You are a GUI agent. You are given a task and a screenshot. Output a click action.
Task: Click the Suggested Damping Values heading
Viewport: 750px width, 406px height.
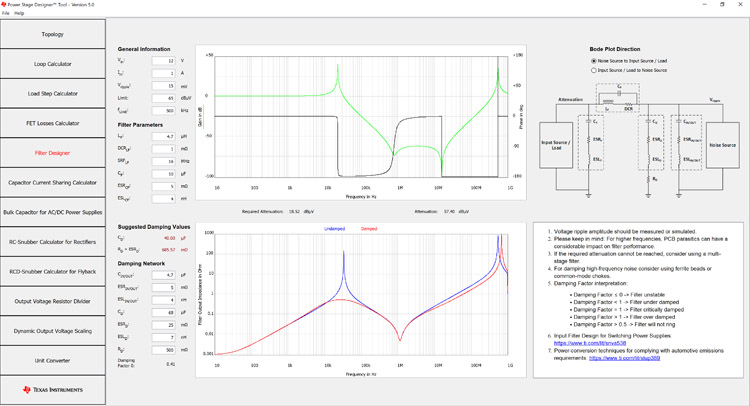pos(154,227)
